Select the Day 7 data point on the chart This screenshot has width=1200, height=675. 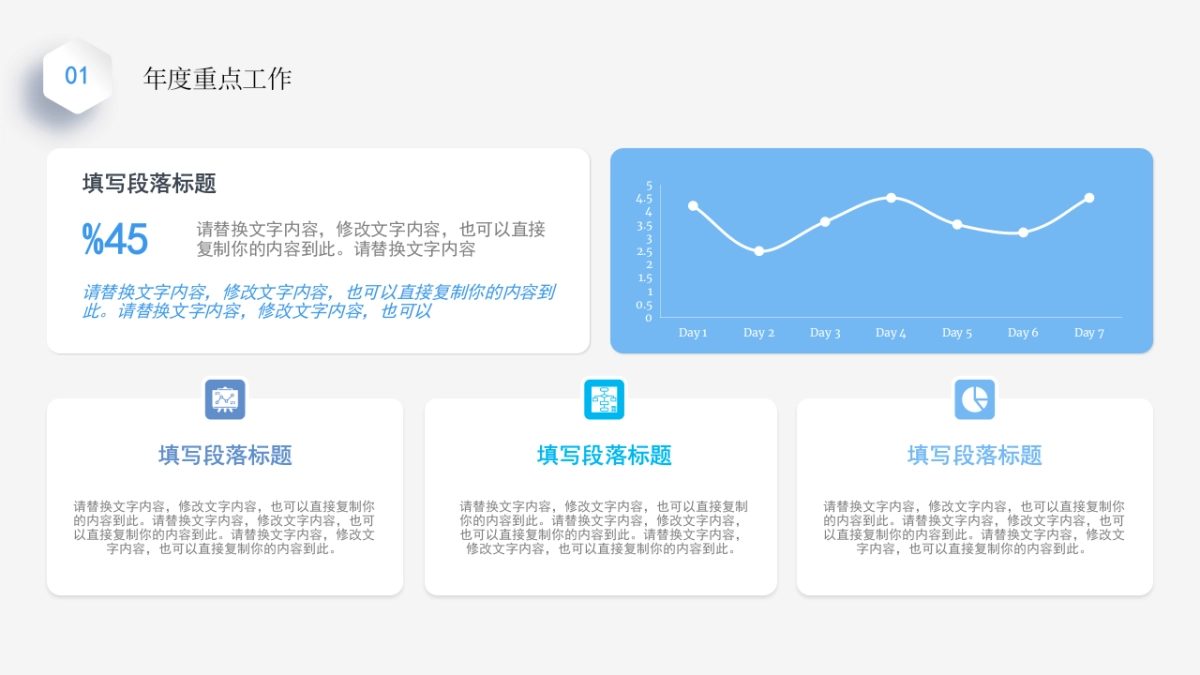[1088, 197]
